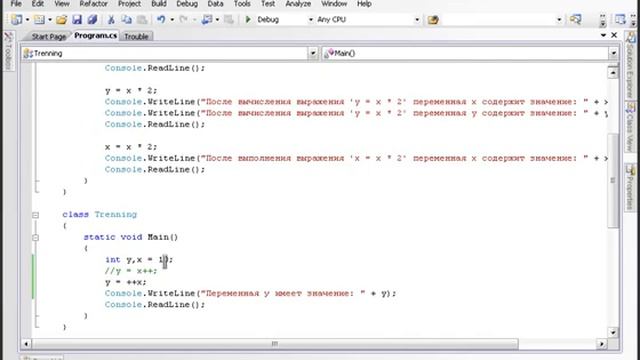Expand the Undo history dropdown arrow
This screenshot has height=360, width=640.
(x=172, y=19)
